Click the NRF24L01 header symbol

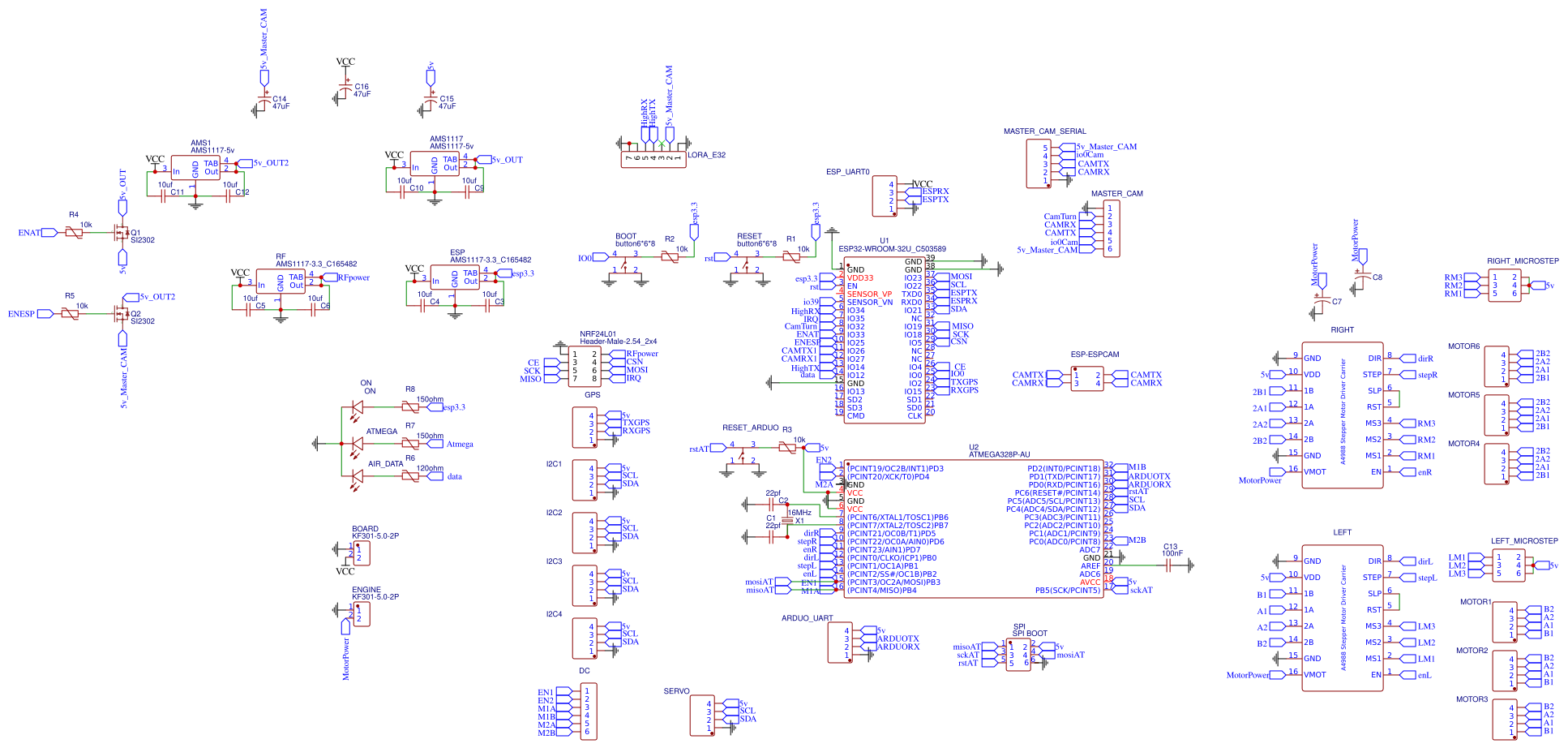point(584,365)
